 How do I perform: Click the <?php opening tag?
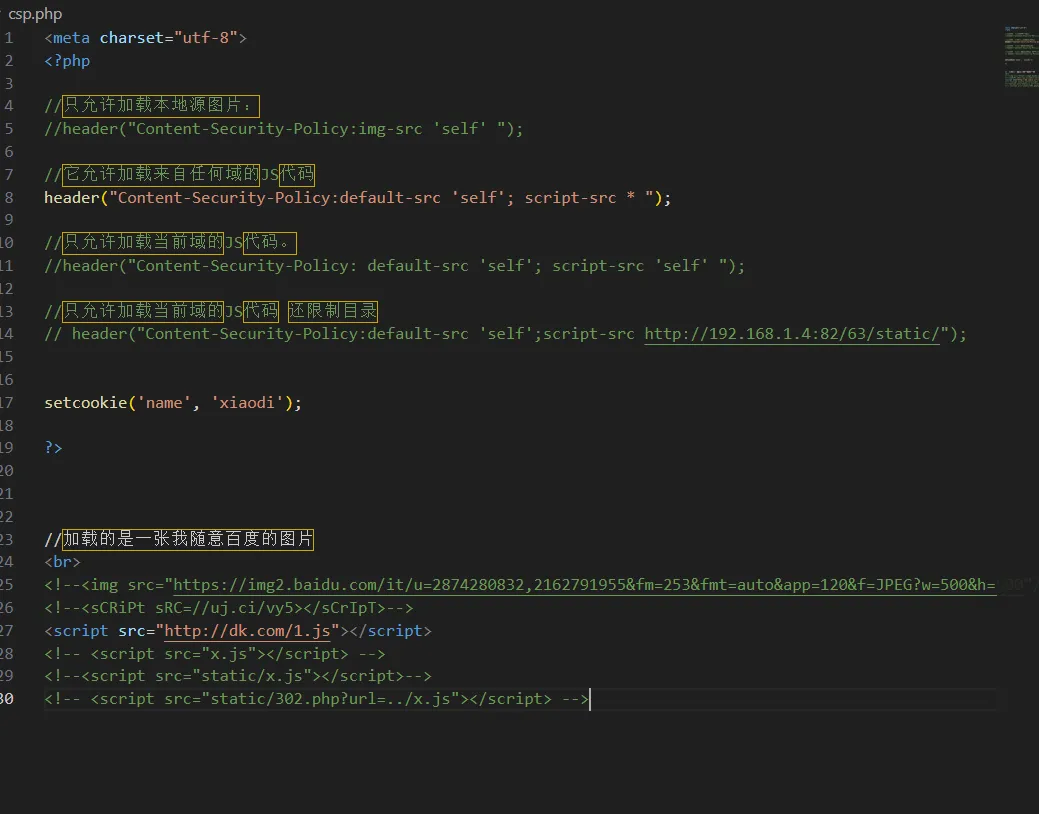(x=67, y=61)
